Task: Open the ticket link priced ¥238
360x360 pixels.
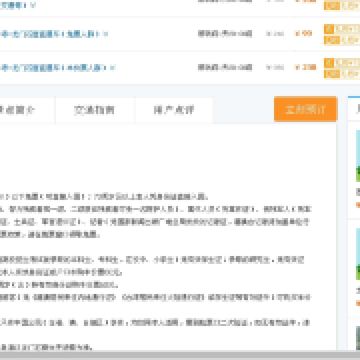Action: pyautogui.click(x=53, y=68)
